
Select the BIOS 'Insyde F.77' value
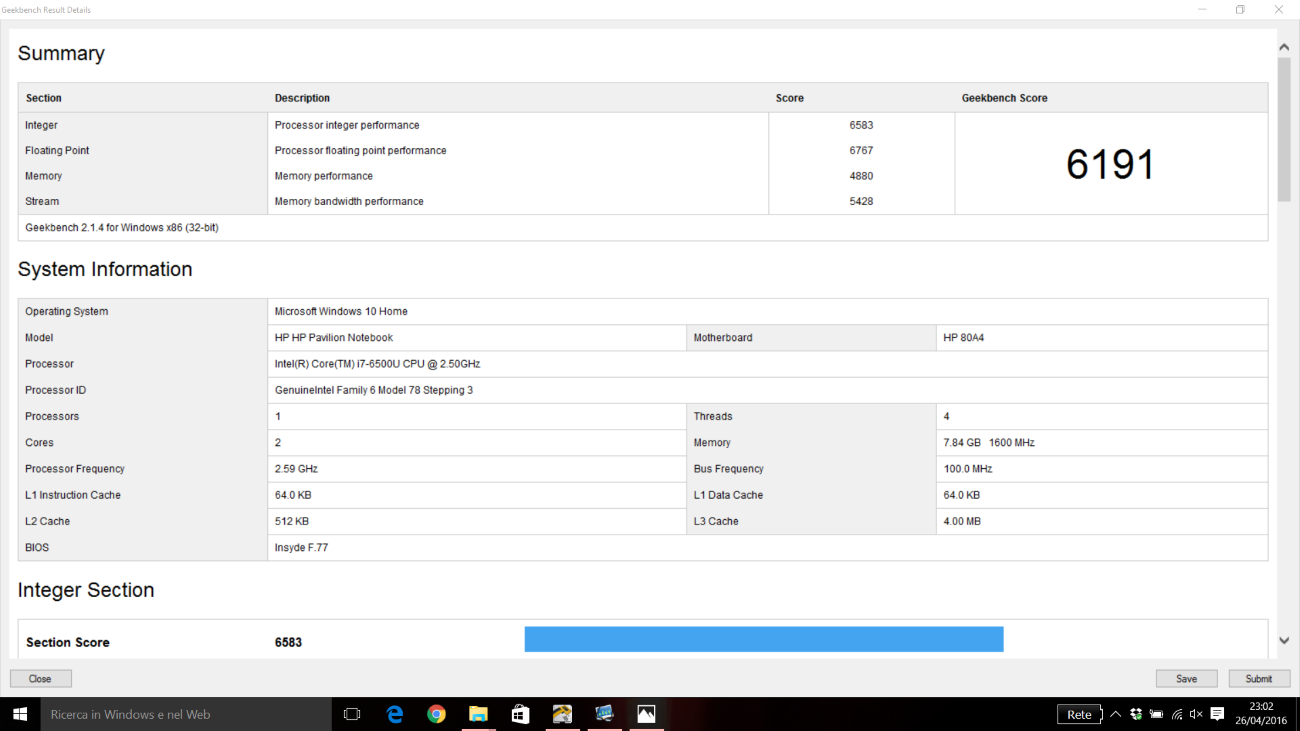click(302, 547)
